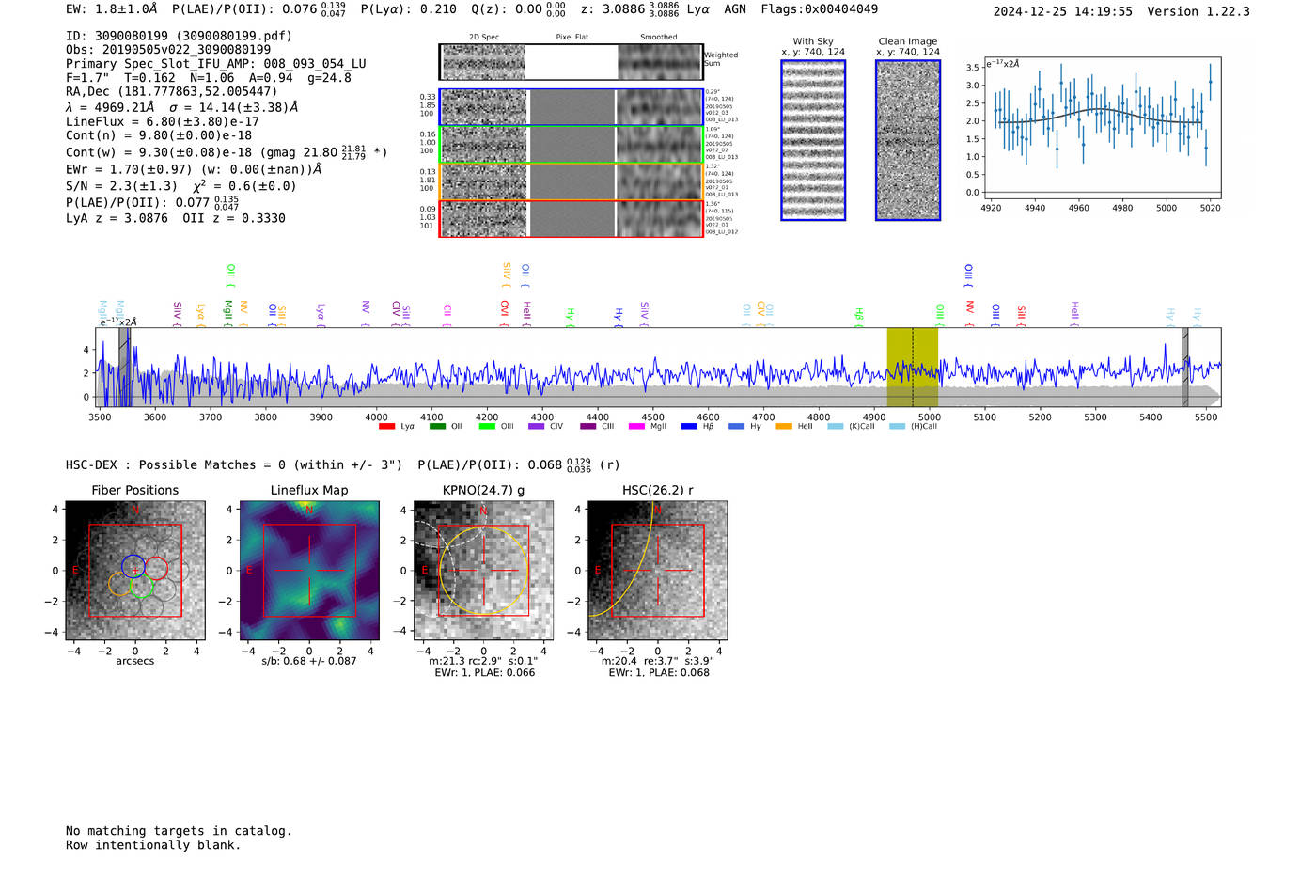Select the red-bordered fiber spectrum row

(571, 218)
